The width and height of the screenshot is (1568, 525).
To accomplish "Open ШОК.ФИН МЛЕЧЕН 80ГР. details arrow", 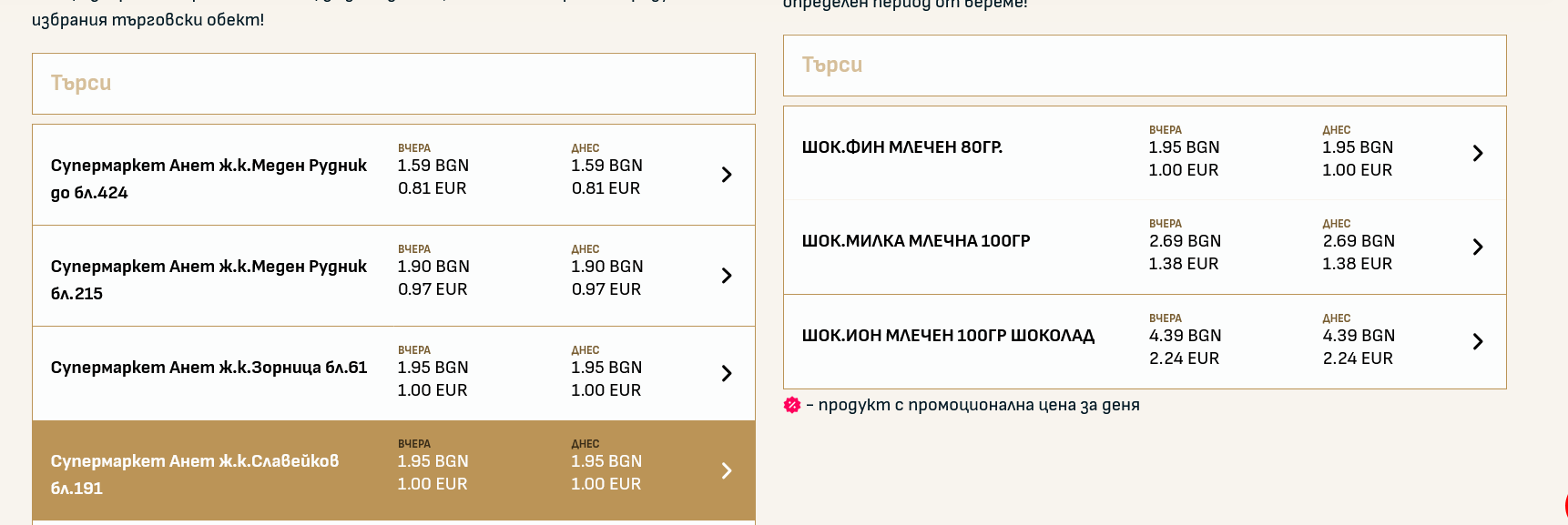I will (x=1478, y=154).
